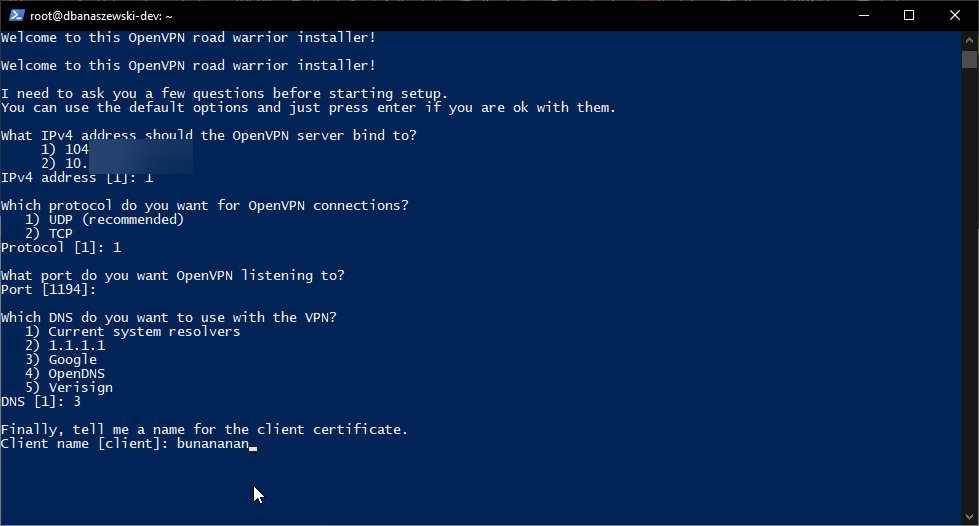Image resolution: width=979 pixels, height=526 pixels.
Task: Click the 1.1.1.1 DNS option
Action: pos(76,345)
